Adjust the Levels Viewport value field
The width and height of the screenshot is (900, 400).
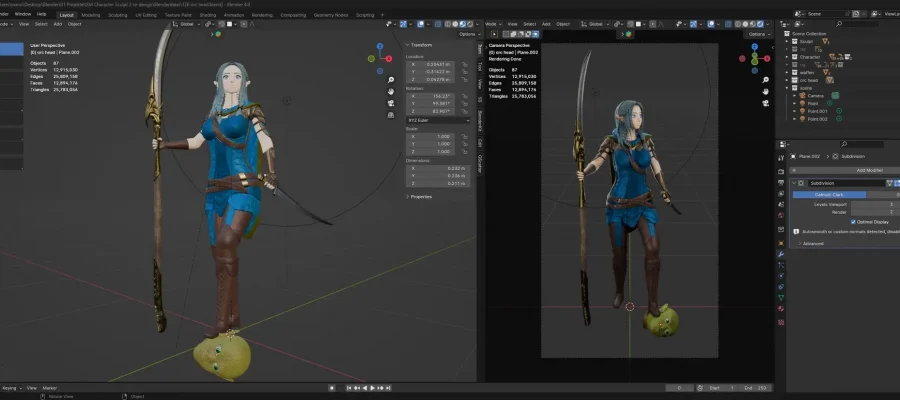875,204
